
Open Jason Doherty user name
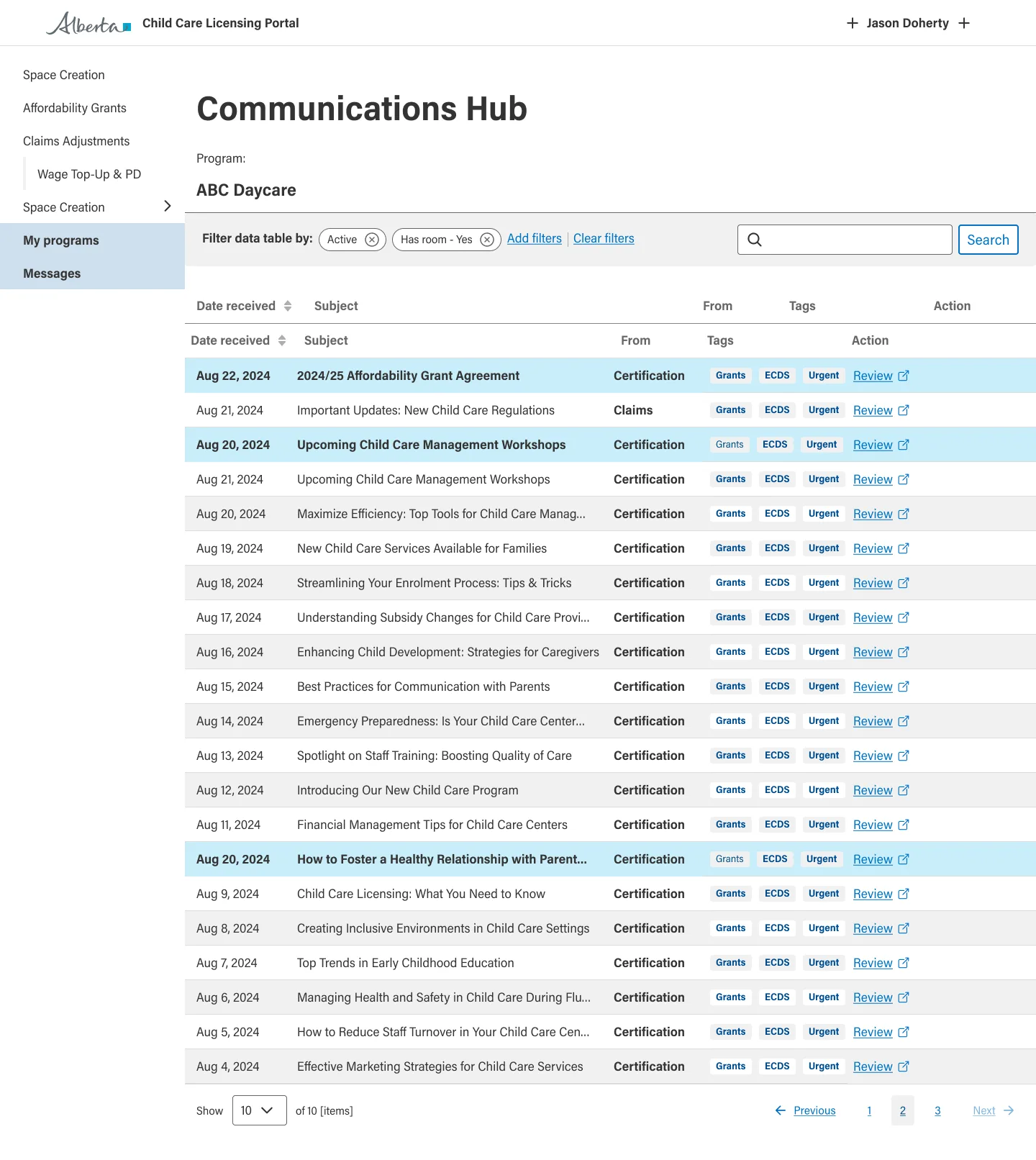908,23
